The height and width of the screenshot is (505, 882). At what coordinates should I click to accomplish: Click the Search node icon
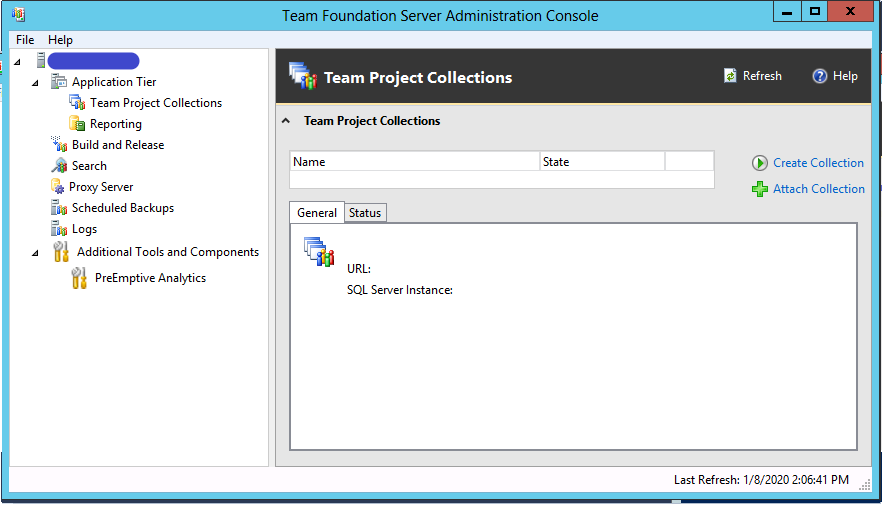pos(58,165)
